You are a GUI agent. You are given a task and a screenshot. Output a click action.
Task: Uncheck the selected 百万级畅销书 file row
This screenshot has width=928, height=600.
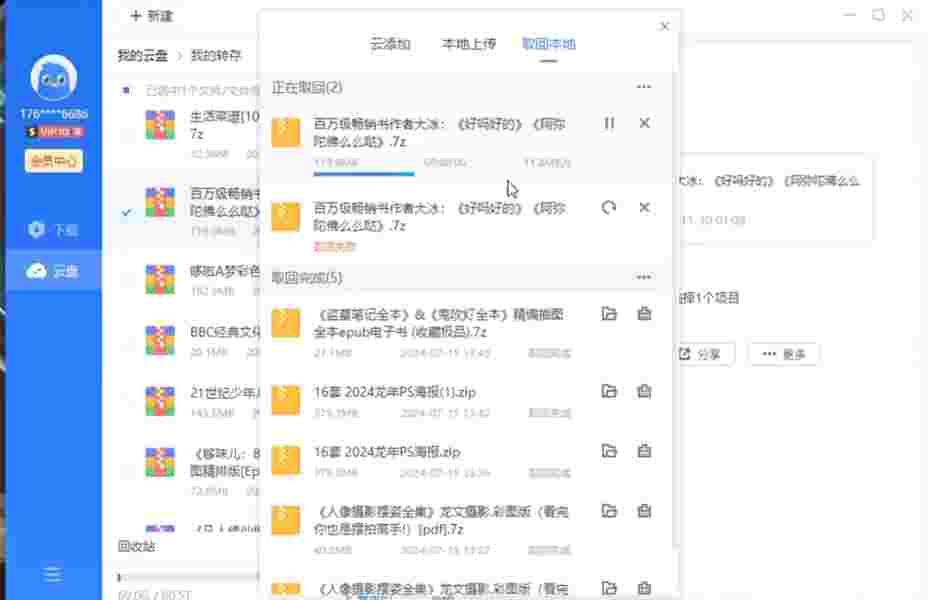click(126, 212)
